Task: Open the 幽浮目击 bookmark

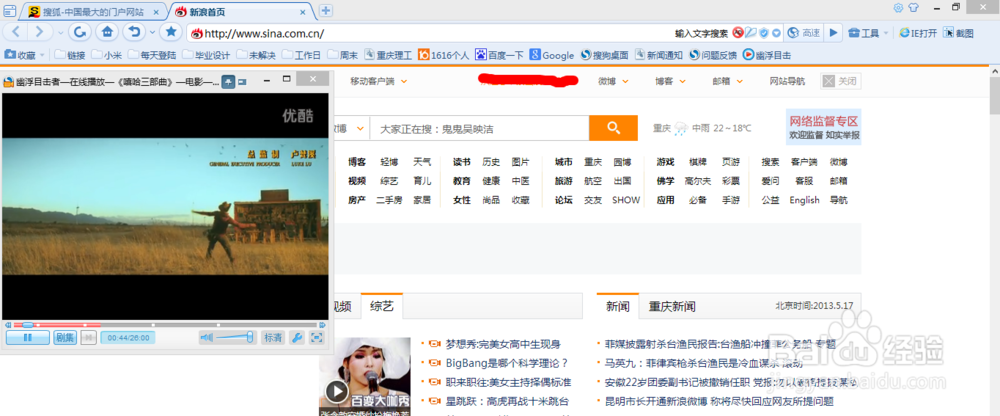Action: click(x=767, y=56)
